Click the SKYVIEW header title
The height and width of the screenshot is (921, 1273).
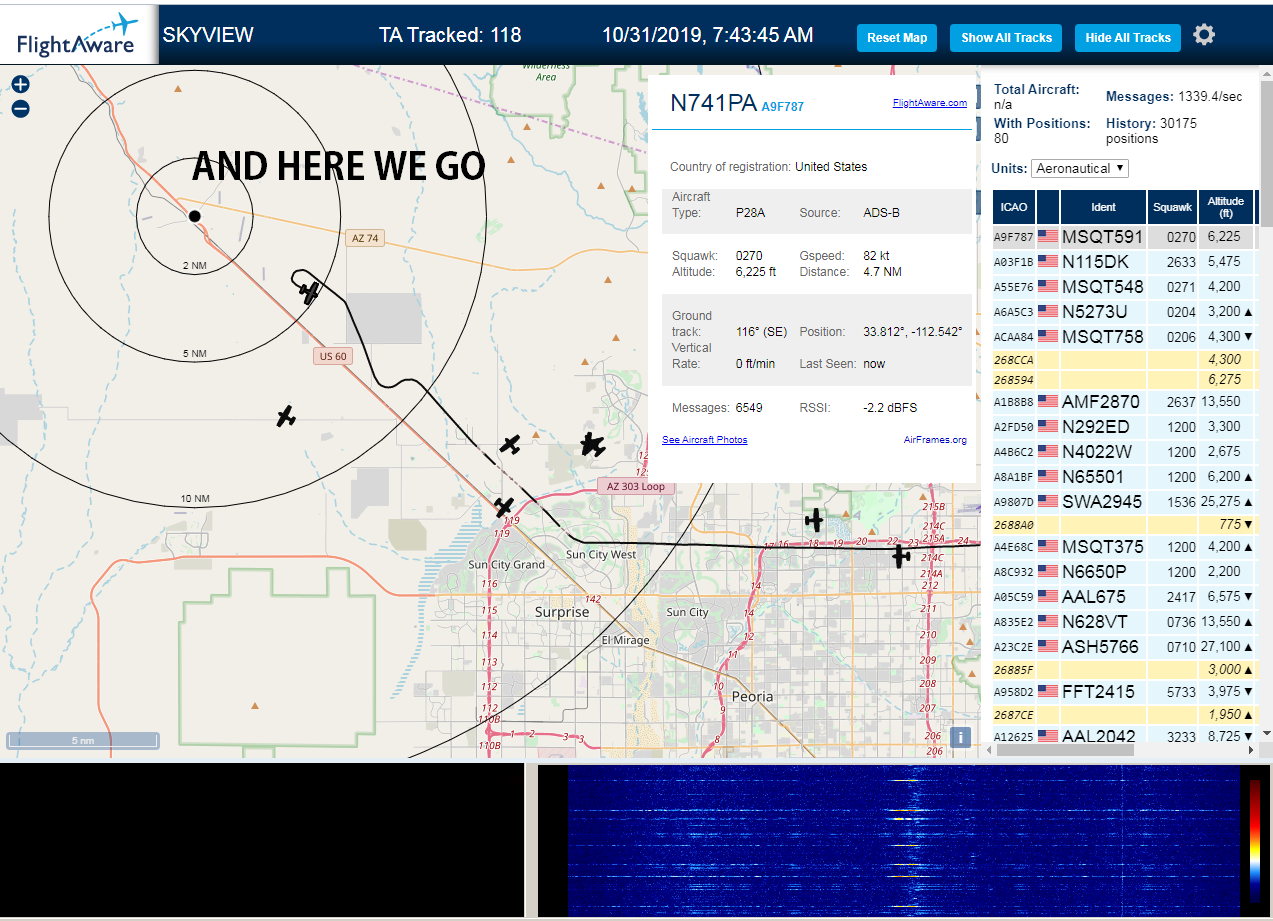click(x=208, y=35)
